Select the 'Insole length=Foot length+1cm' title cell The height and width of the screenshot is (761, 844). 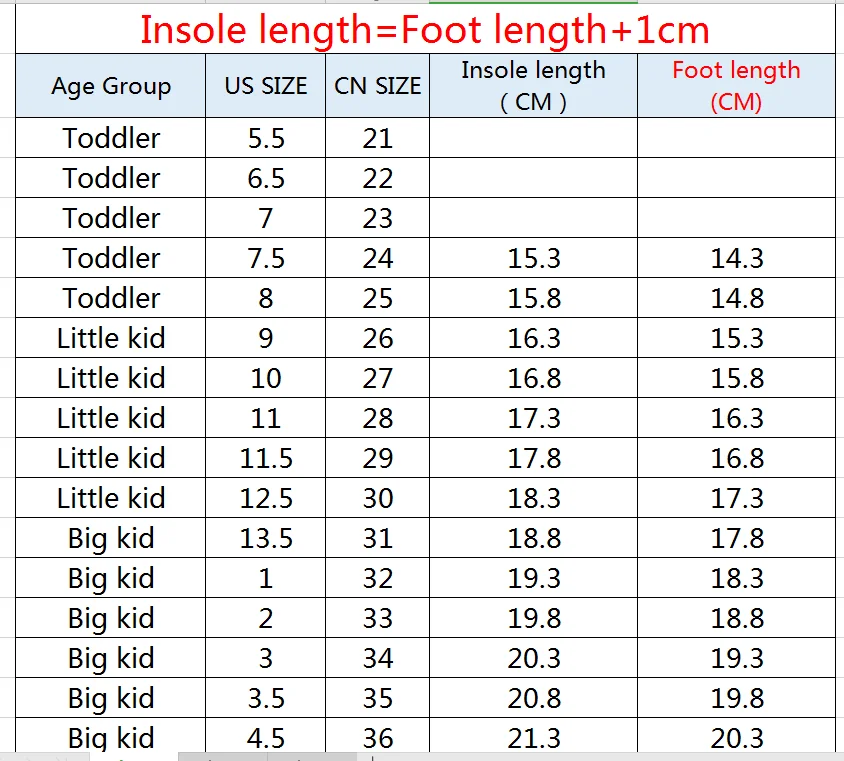pos(425,29)
